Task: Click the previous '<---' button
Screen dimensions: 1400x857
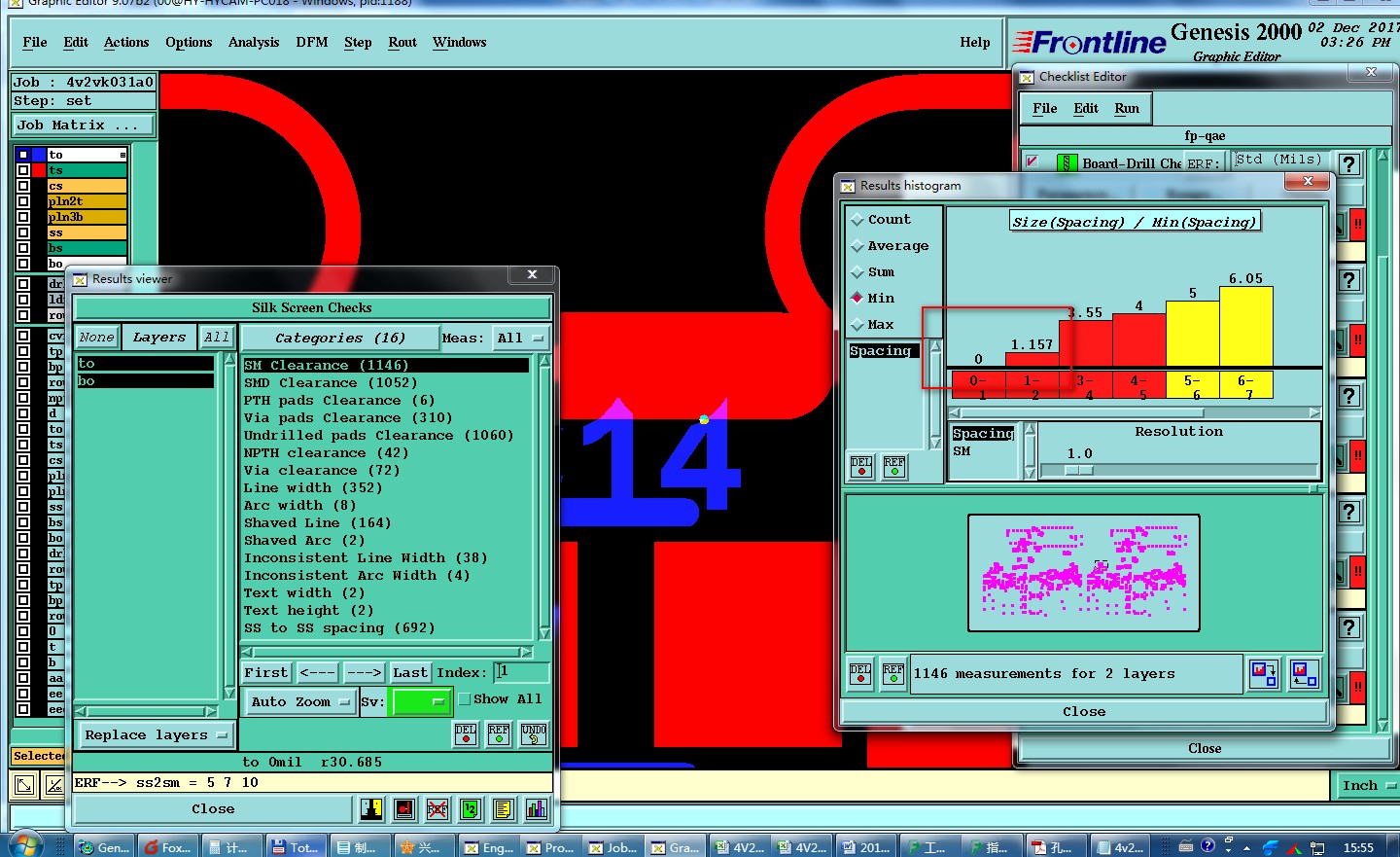Action: pos(317,672)
